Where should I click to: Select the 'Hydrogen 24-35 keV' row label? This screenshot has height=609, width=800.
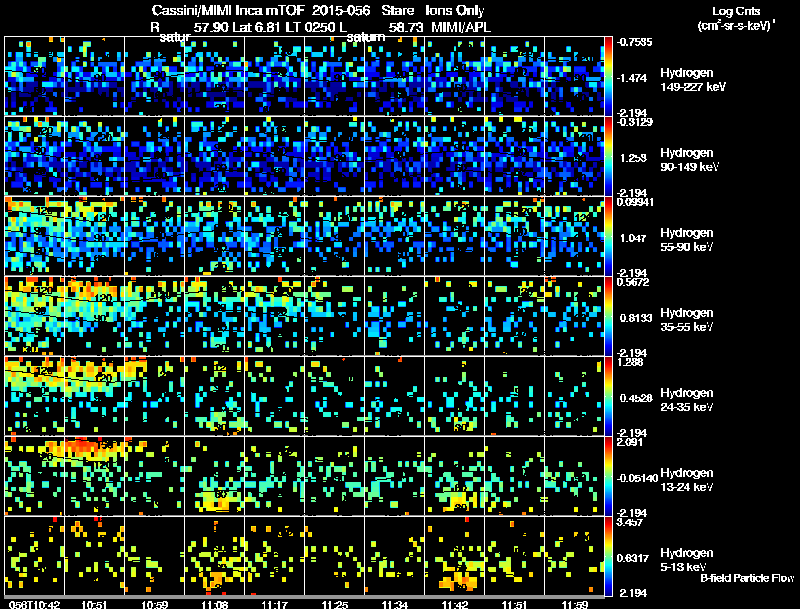tap(687, 400)
